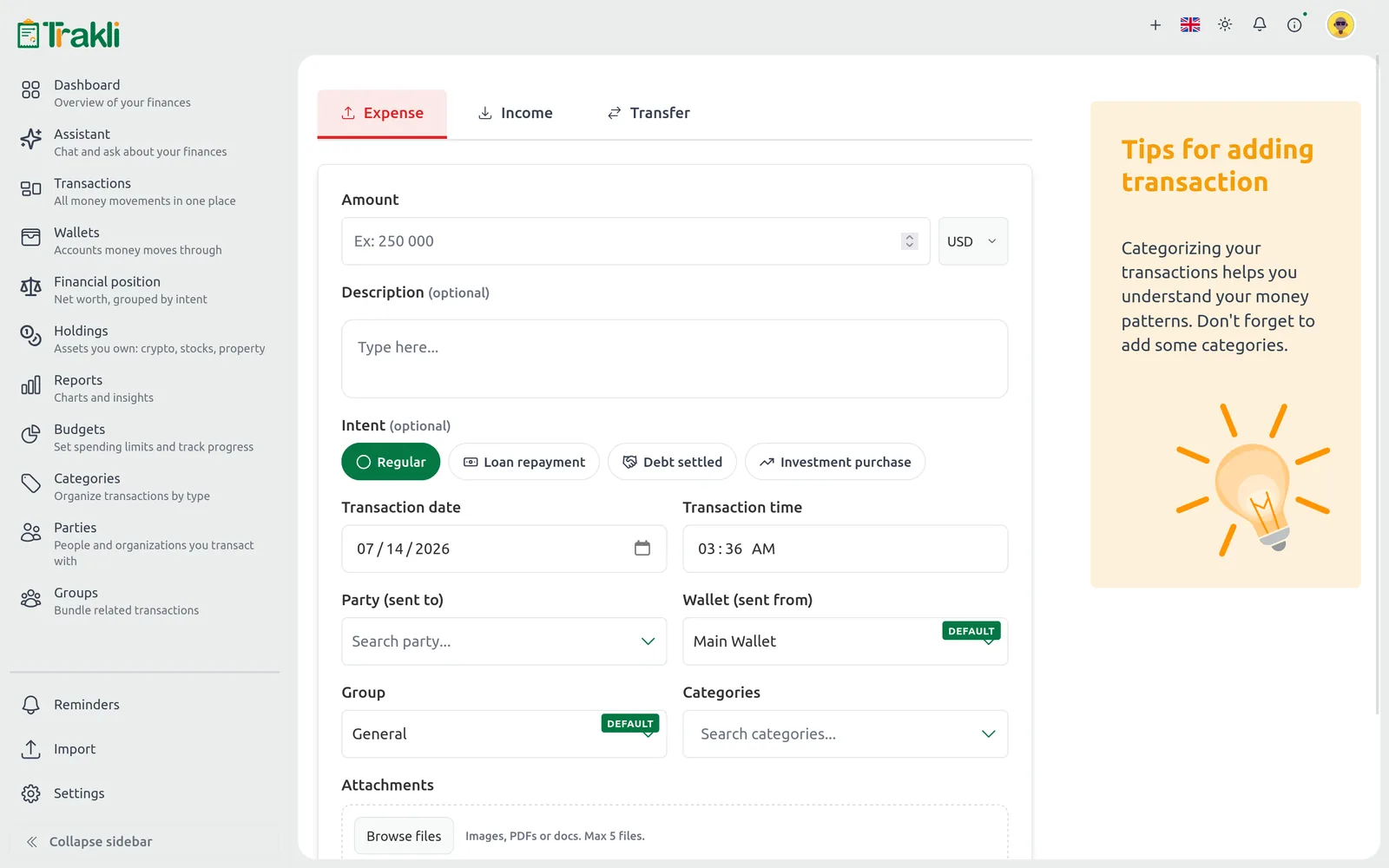Open the Settings gear icon

click(30, 793)
